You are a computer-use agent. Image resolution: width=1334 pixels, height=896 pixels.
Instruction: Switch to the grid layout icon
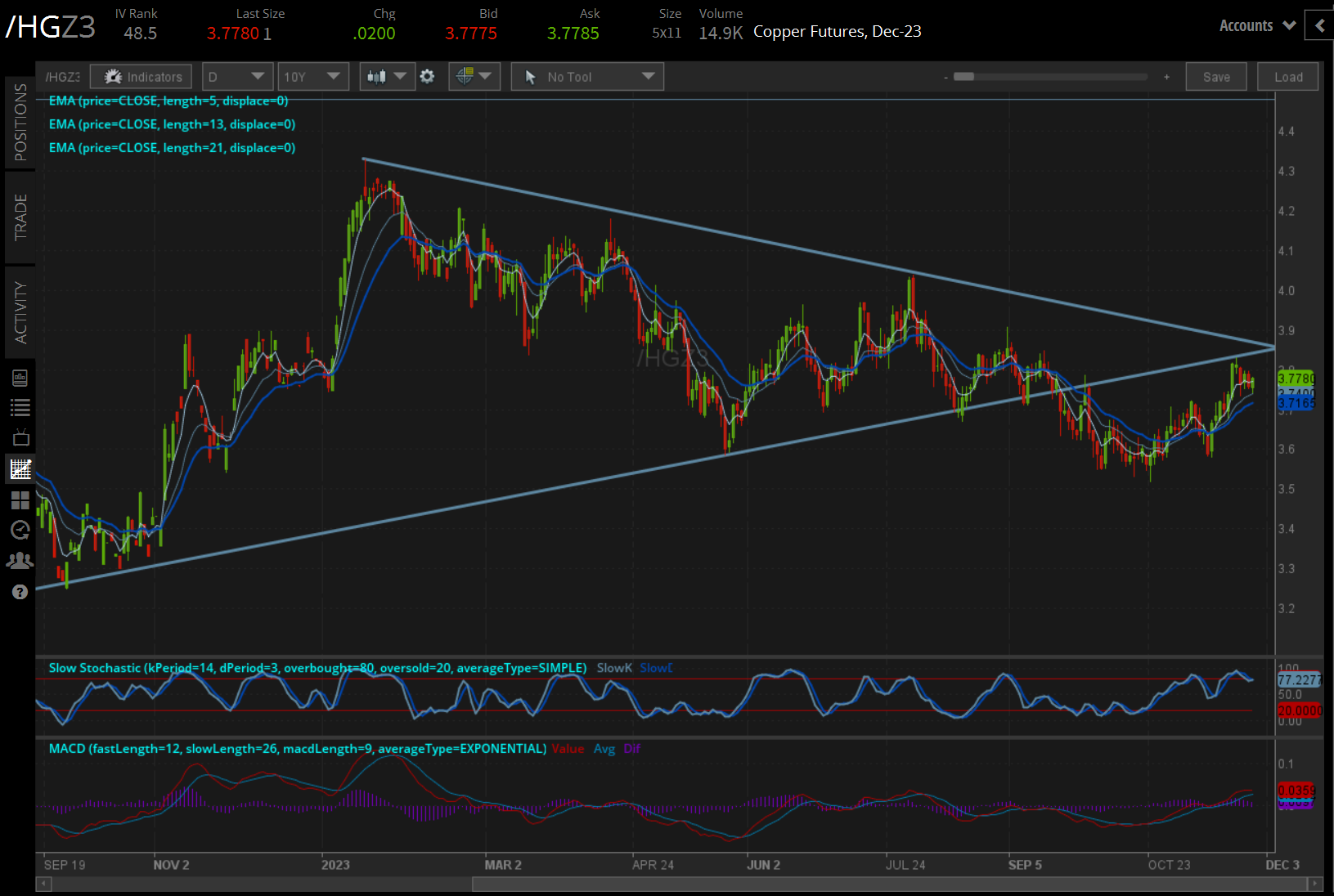coord(20,500)
